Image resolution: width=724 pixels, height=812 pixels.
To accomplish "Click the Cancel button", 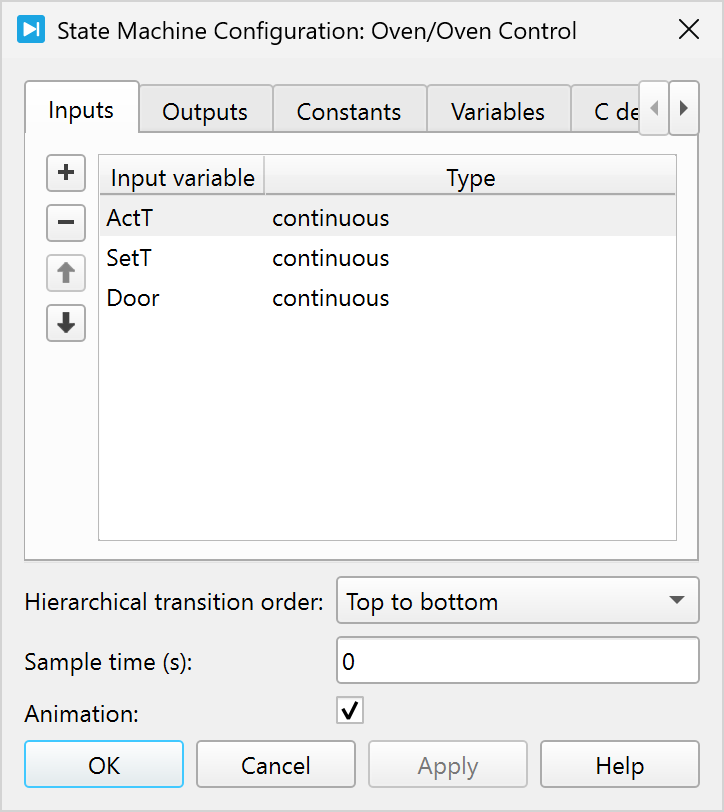I will click(x=276, y=766).
